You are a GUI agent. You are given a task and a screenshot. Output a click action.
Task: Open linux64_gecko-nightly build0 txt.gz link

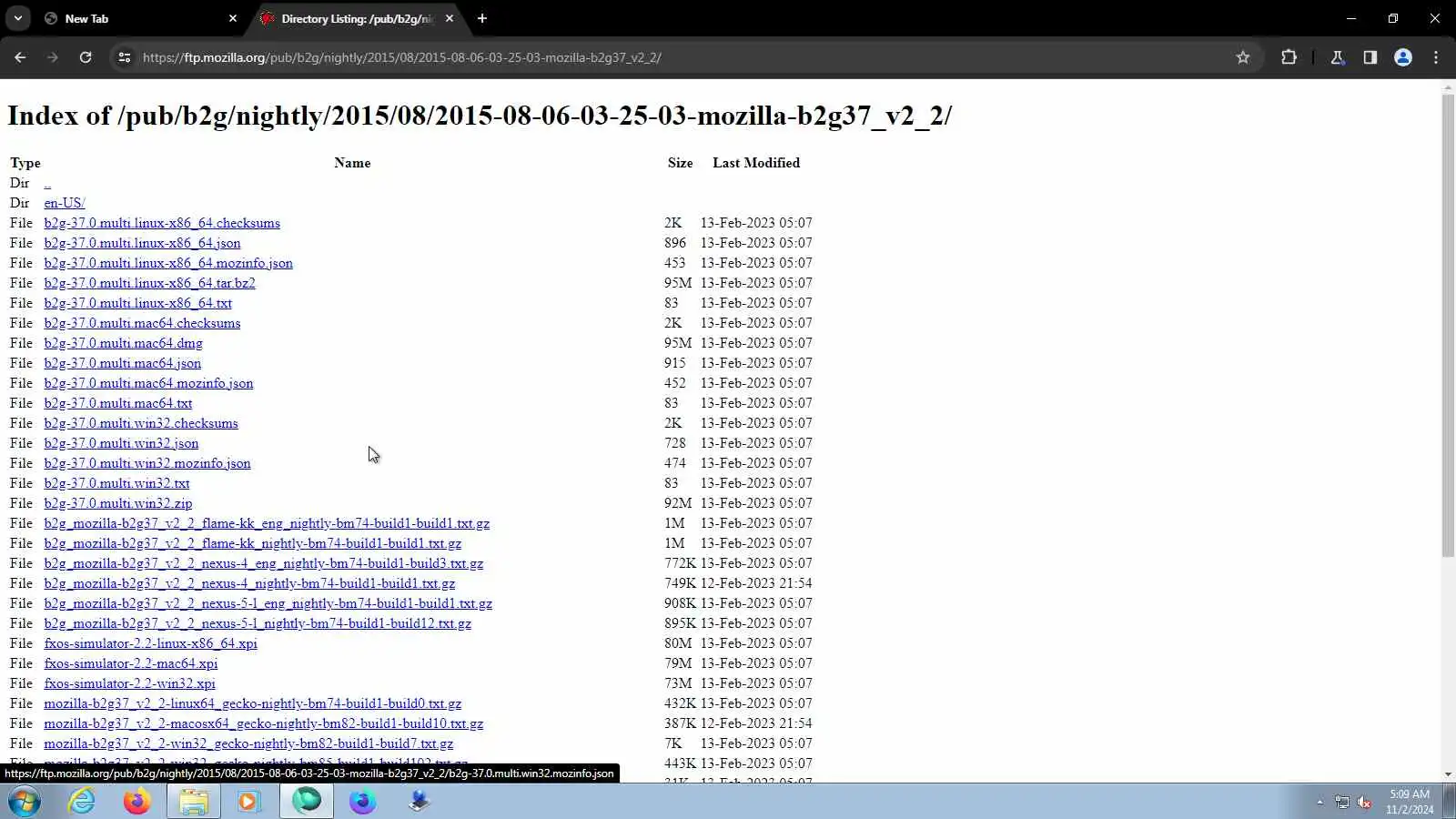[252, 703]
